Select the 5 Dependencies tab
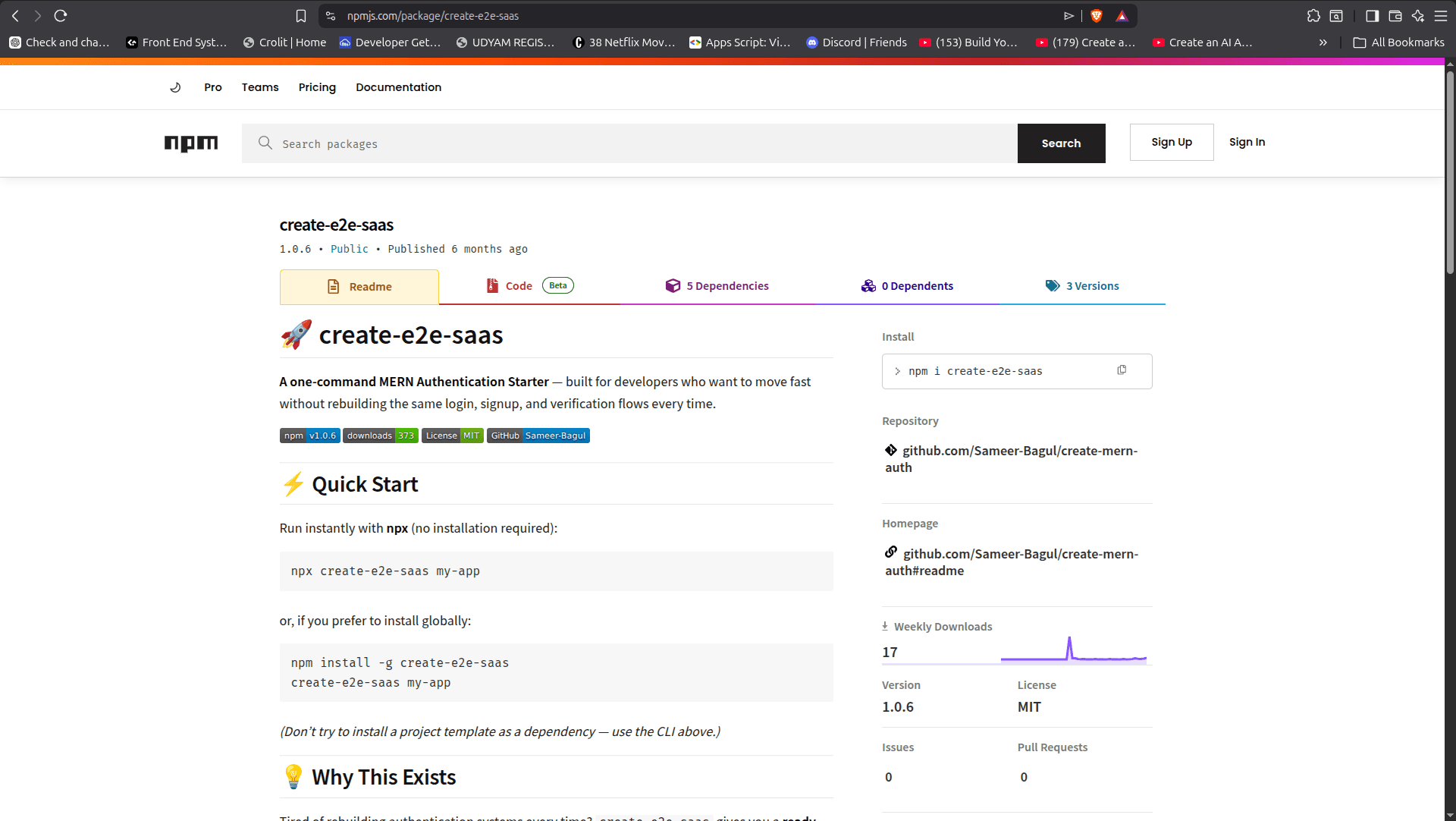Screen dimensions: 1456x821 [x=717, y=286]
